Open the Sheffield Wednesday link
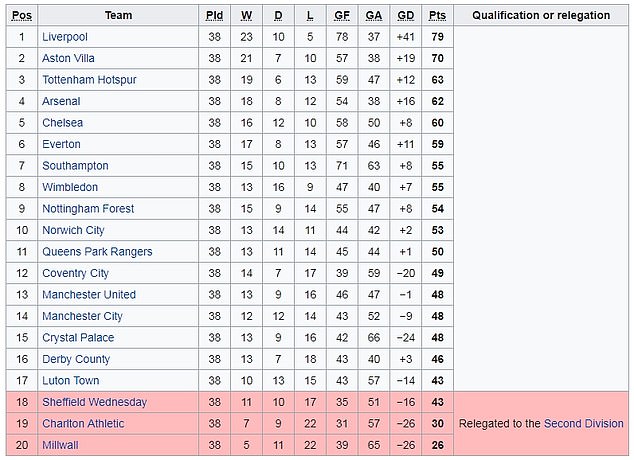This screenshot has width=634, height=460. (x=95, y=402)
